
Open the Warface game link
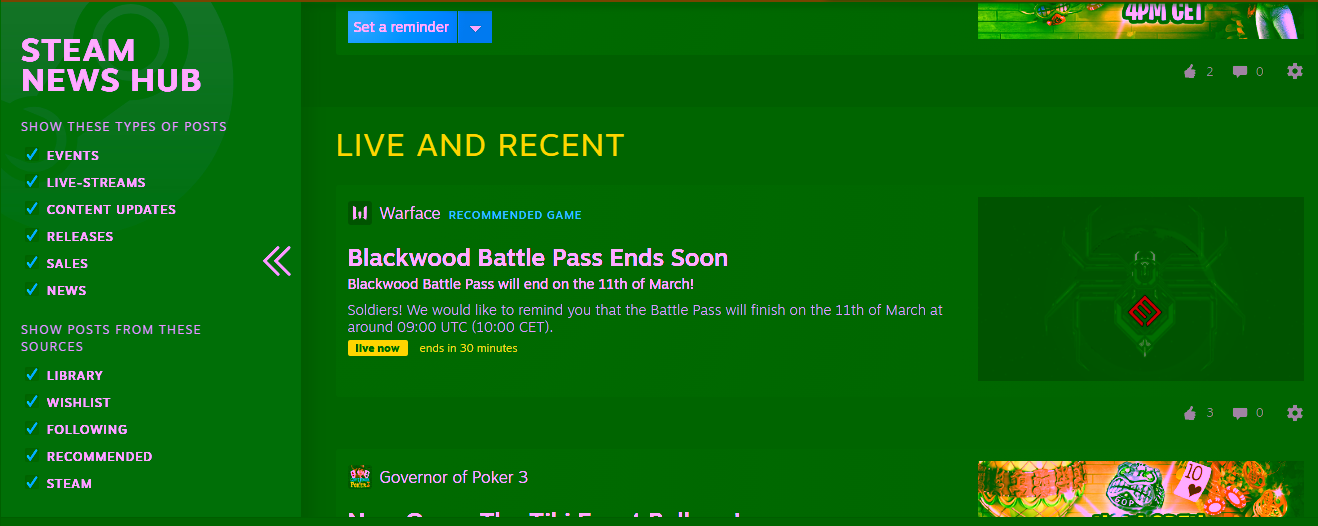pos(410,213)
